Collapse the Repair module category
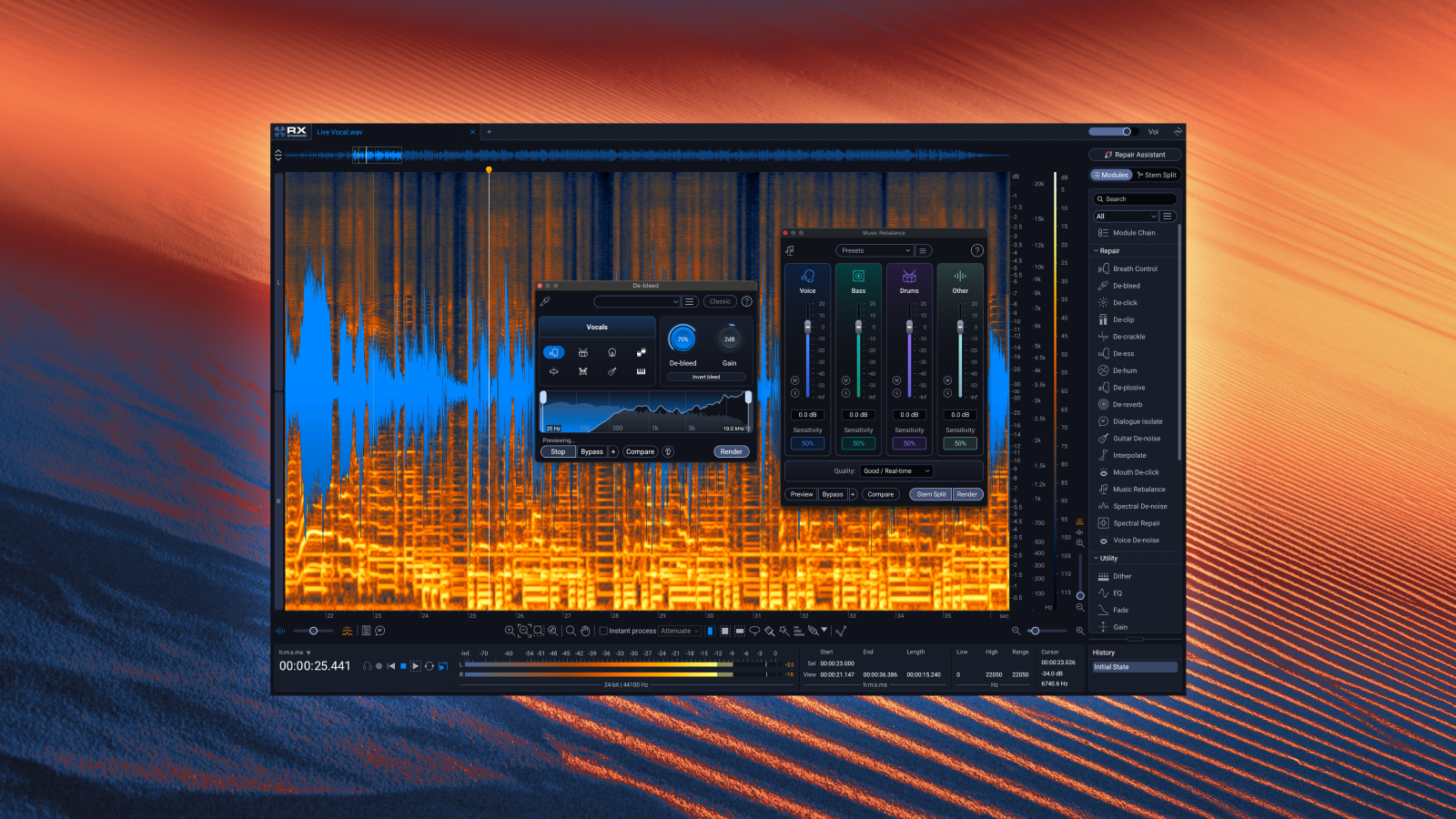Viewport: 1456px width, 819px height. 1096,250
